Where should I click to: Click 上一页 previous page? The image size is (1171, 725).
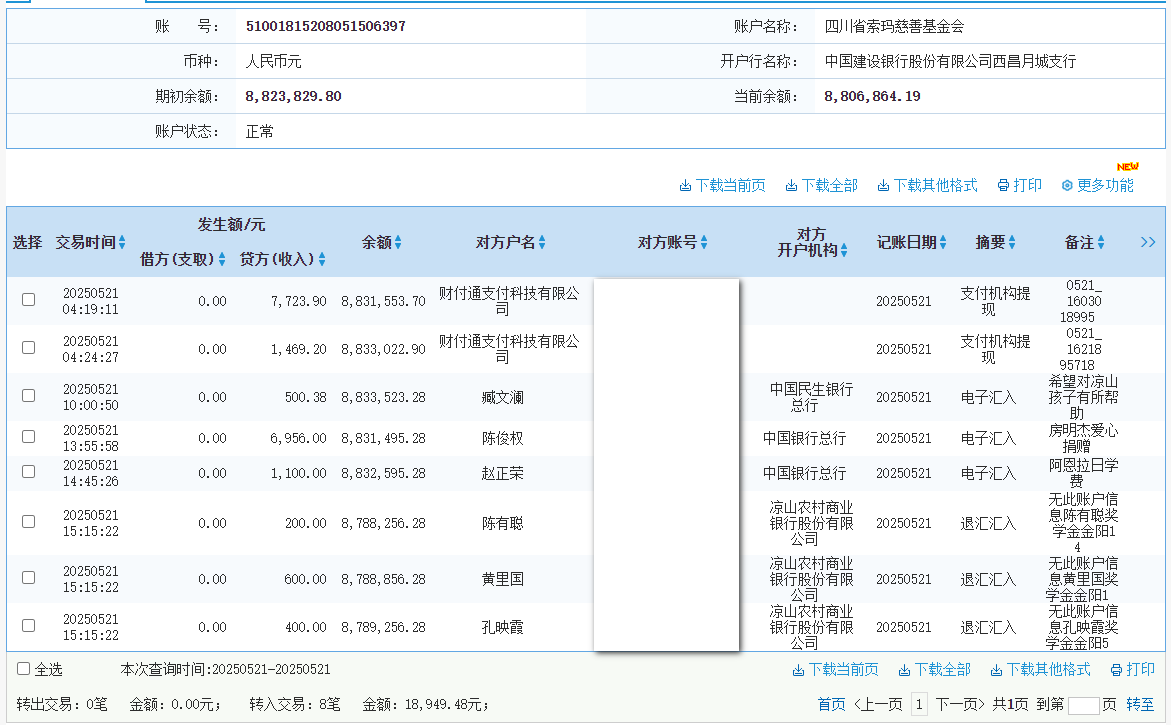point(878,704)
